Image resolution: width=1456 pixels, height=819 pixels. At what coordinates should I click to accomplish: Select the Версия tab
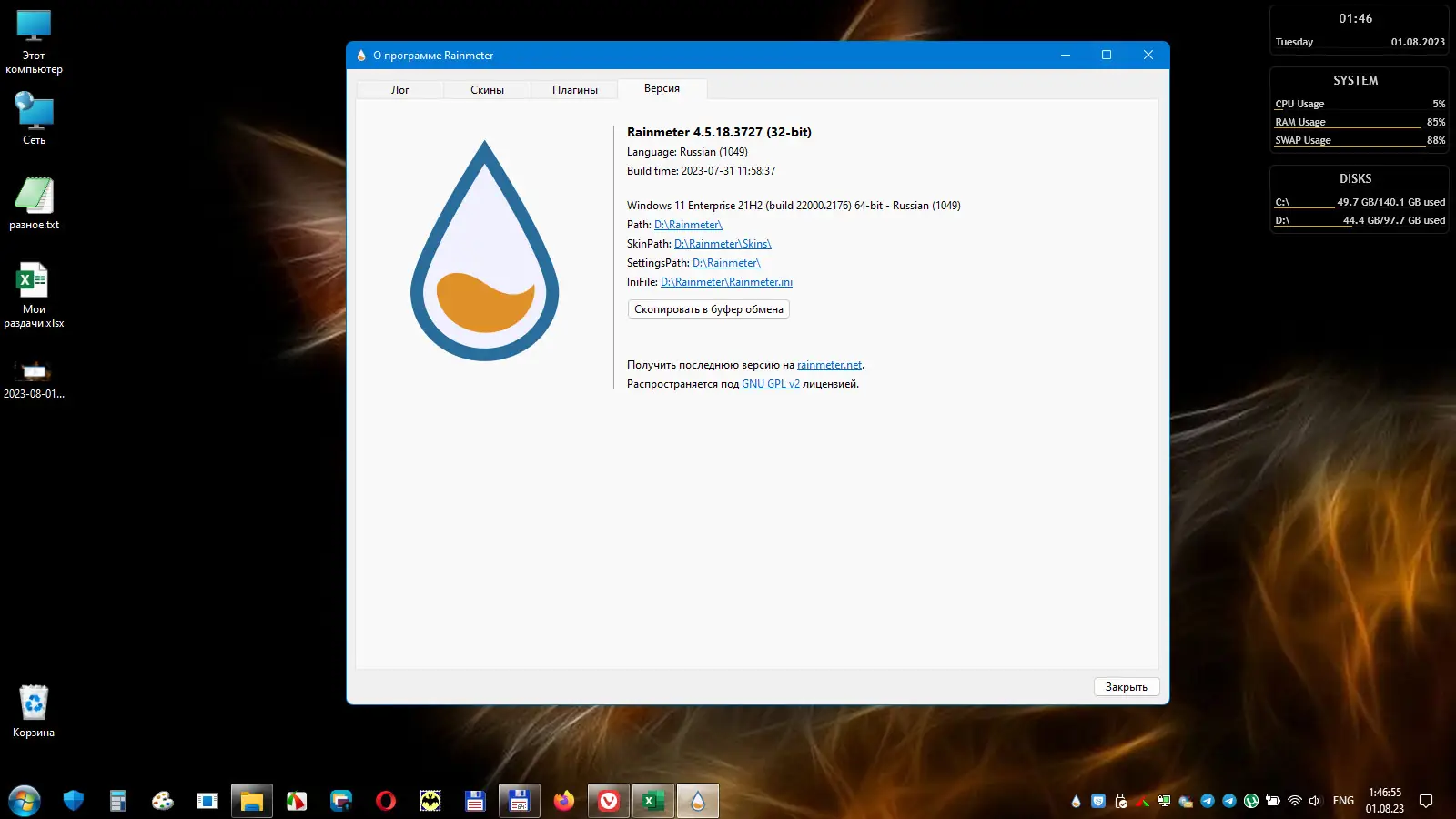[662, 88]
